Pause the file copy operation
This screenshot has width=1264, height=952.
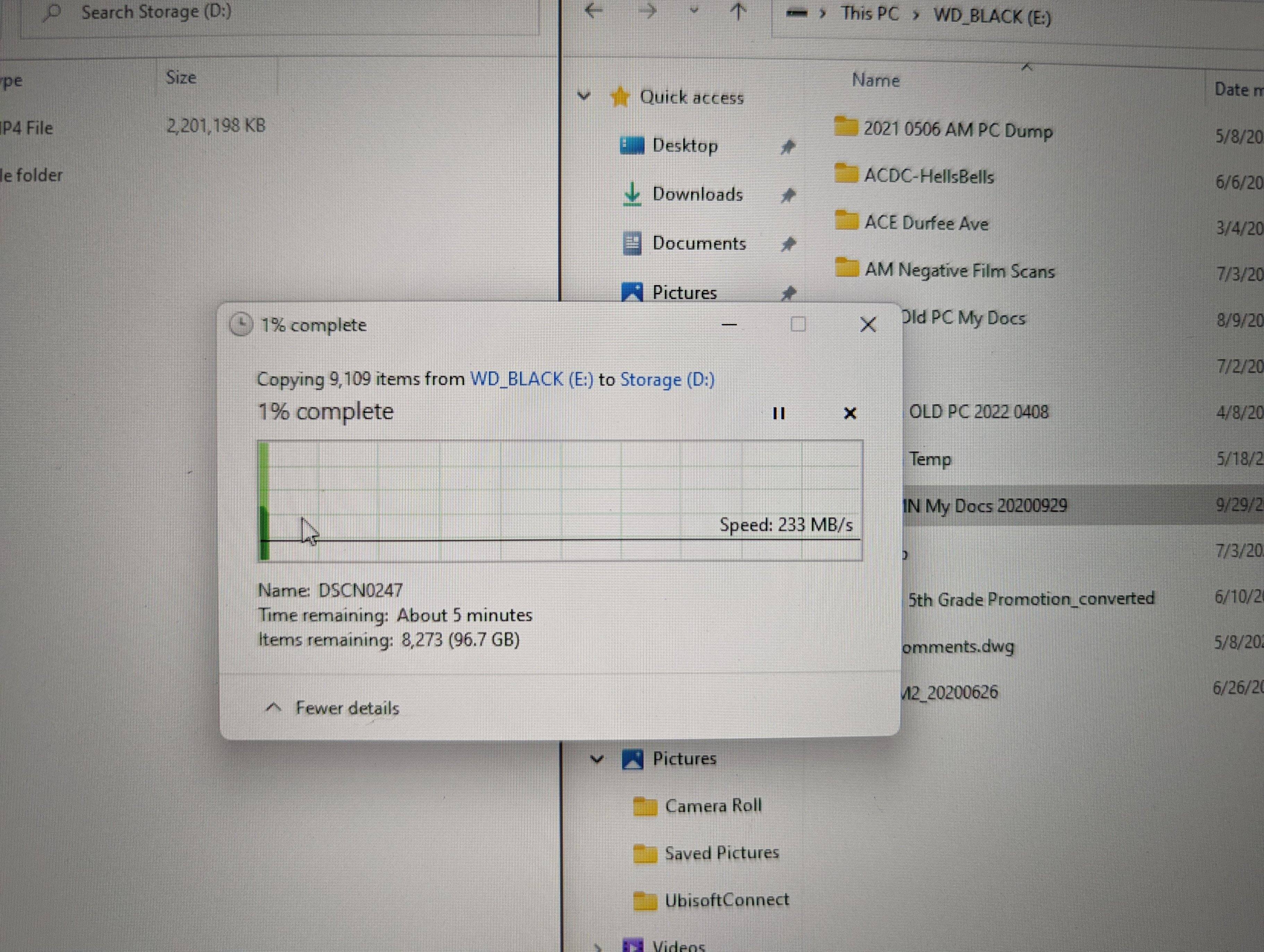[x=778, y=413]
